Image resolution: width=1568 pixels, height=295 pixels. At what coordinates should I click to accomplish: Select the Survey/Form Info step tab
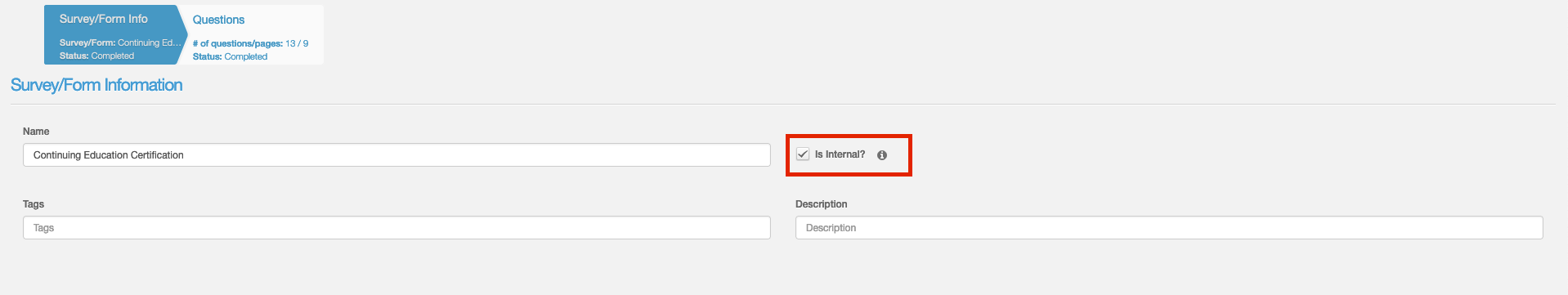tap(111, 34)
